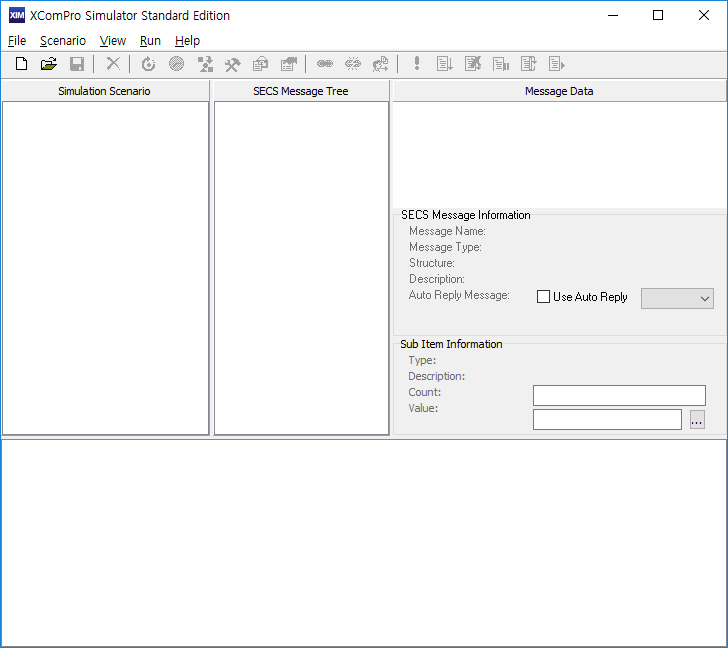
Task: Maximize the XComPro Simulator window
Action: 657,15
